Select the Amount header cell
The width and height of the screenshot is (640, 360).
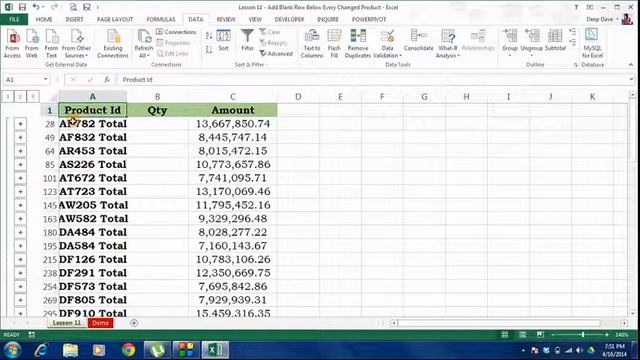click(x=233, y=110)
